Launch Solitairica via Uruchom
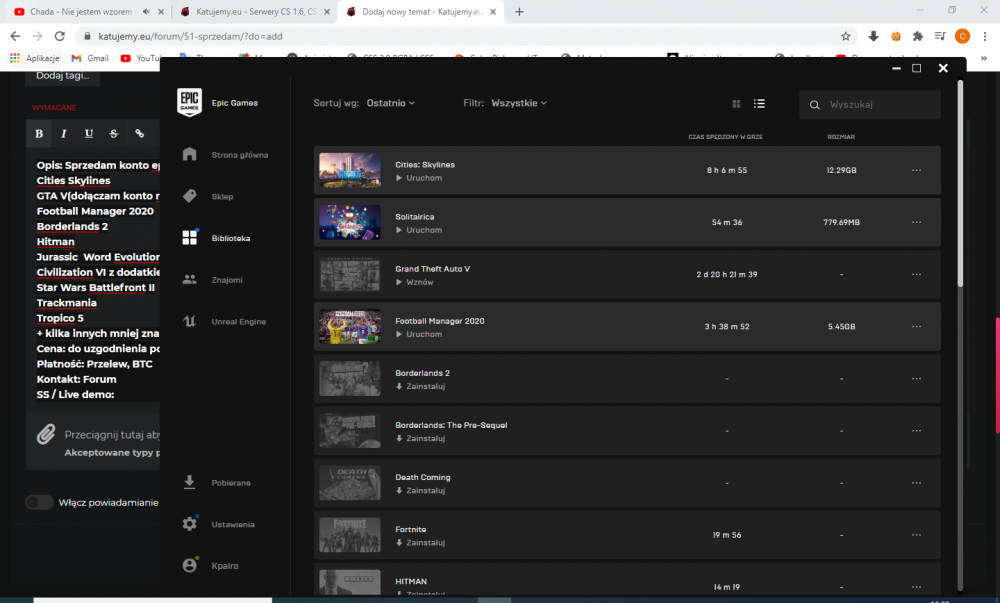 [x=419, y=230]
